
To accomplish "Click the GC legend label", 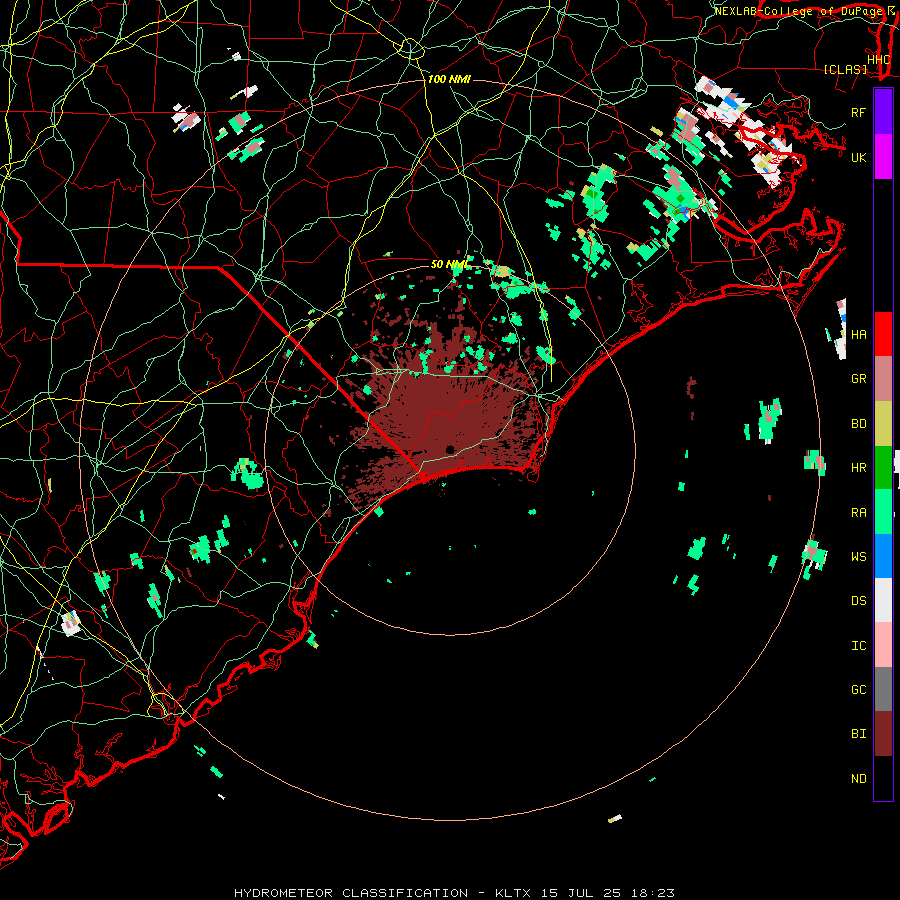I will [858, 689].
